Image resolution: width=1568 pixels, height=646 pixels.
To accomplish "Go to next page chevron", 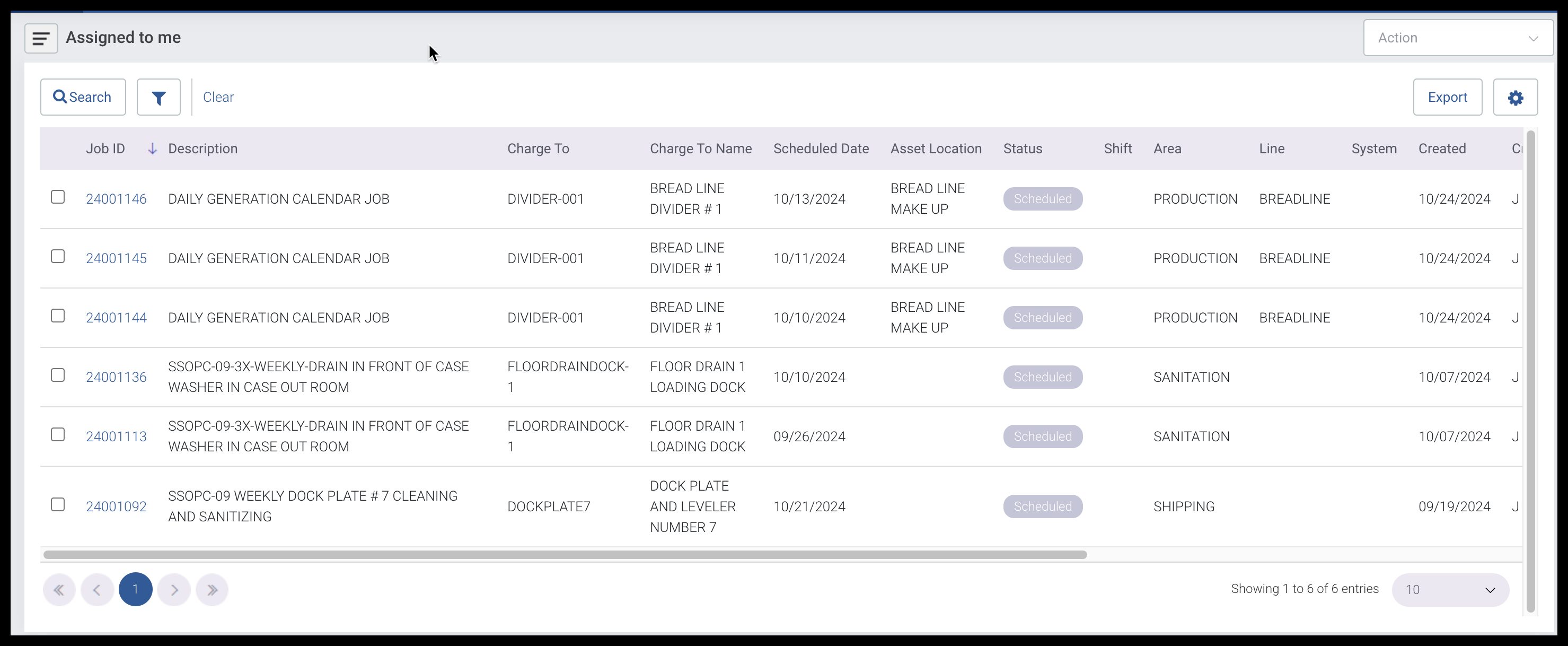I will point(174,589).
